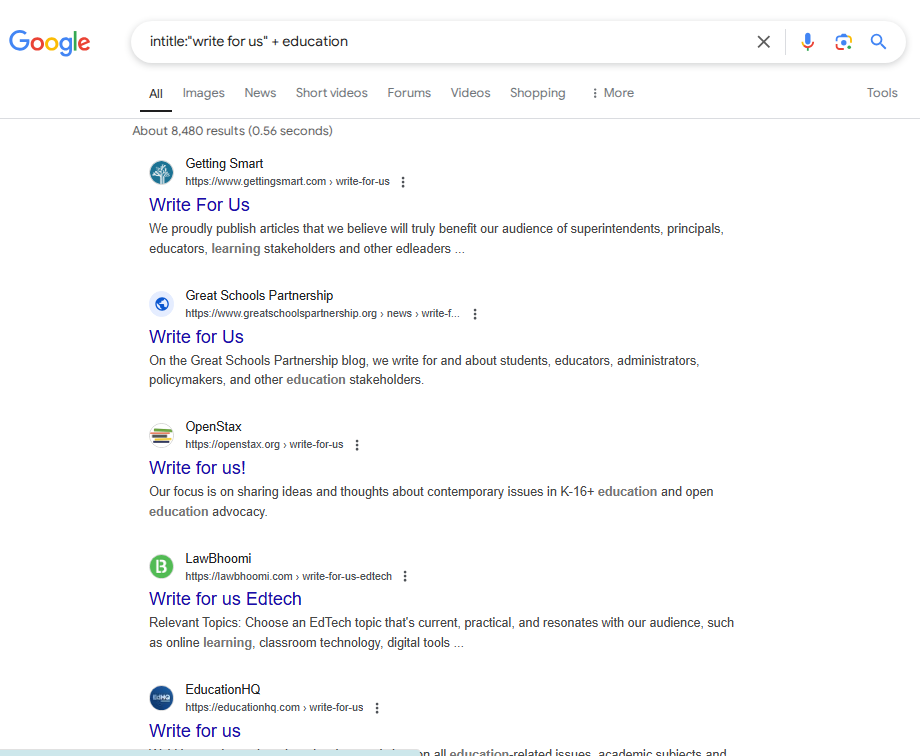Image resolution: width=920 pixels, height=756 pixels.
Task: Click the magnifying glass search icon
Action: (878, 42)
